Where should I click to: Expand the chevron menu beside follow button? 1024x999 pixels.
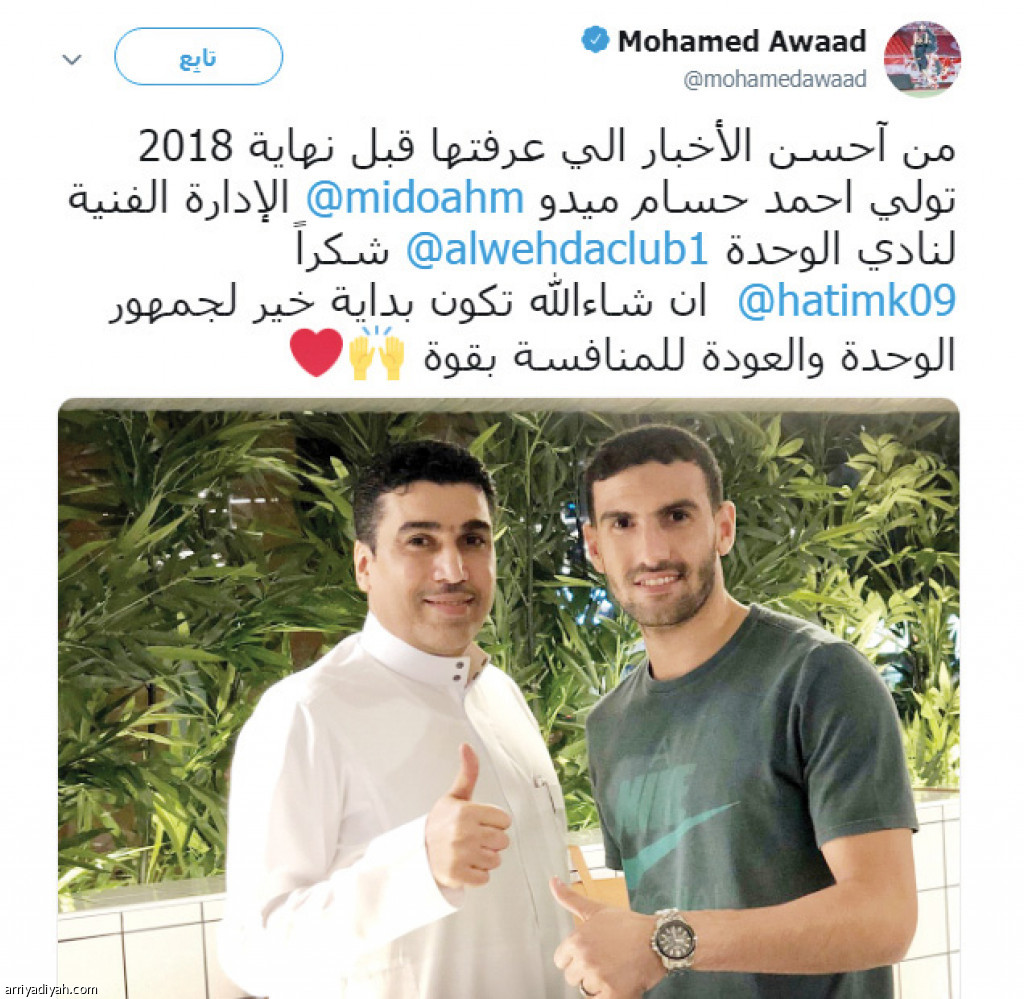[72, 59]
